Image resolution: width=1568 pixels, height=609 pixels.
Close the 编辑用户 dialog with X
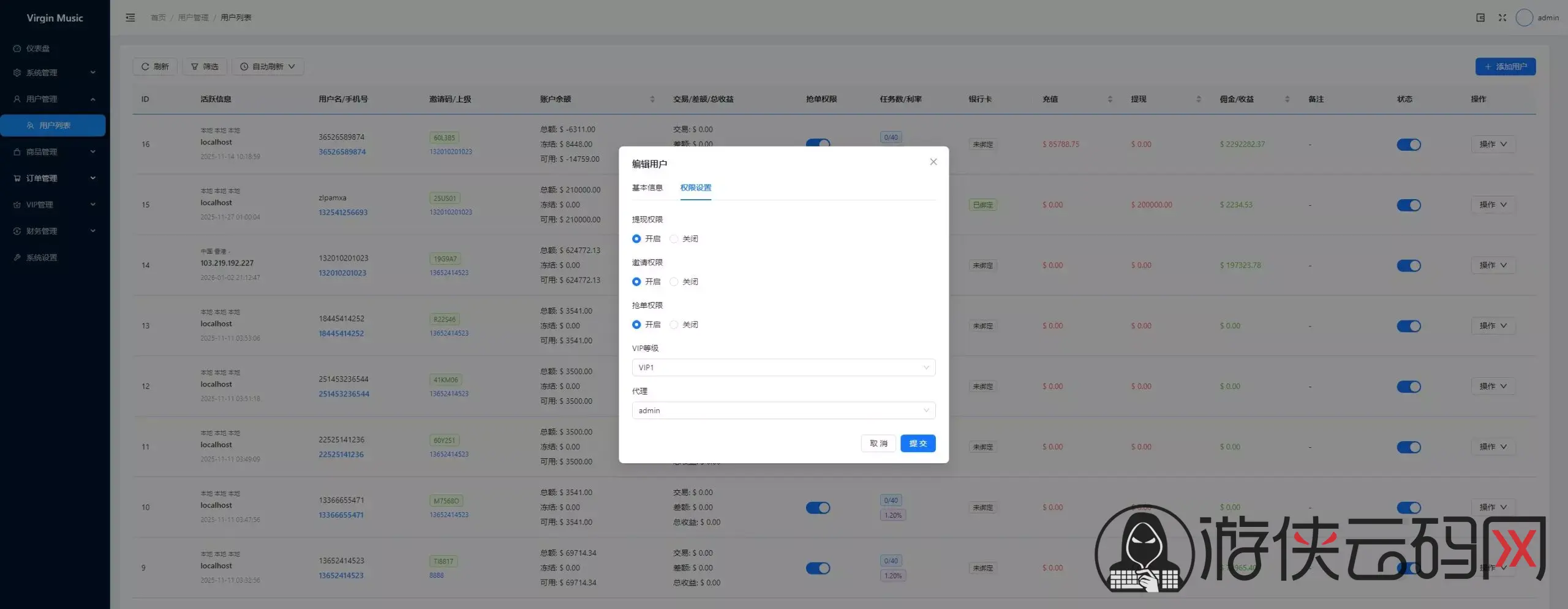coord(933,162)
